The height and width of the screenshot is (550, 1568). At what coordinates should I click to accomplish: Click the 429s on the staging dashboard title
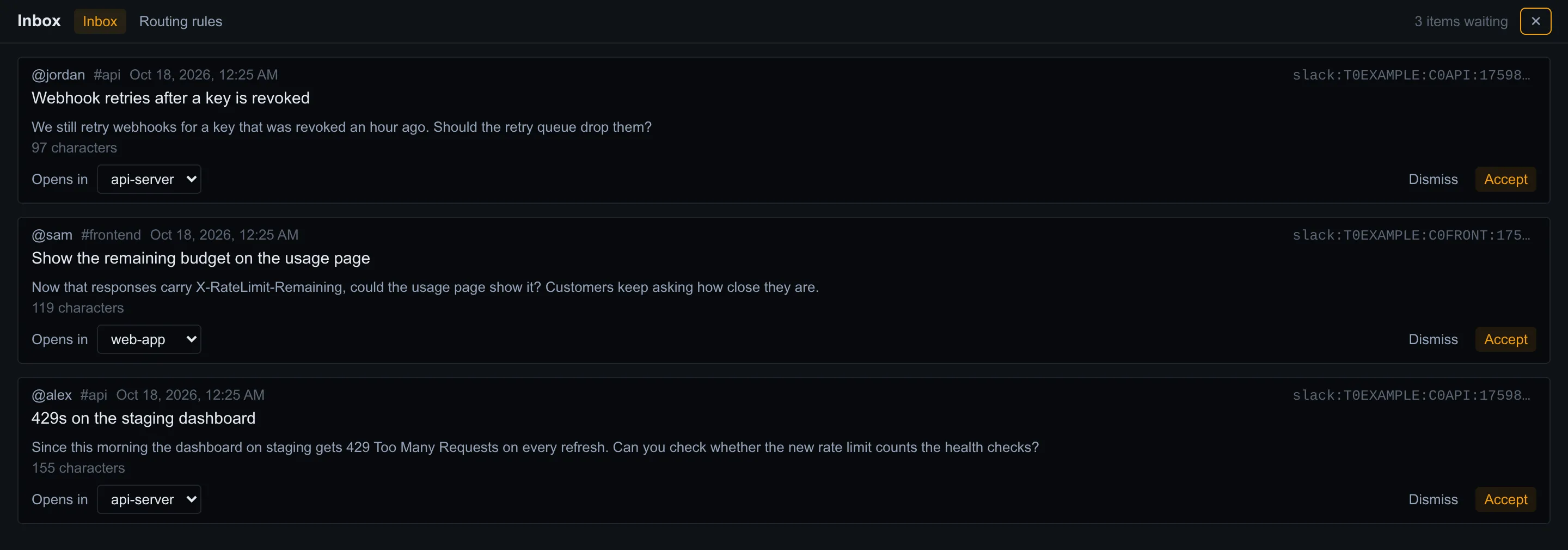pos(144,418)
